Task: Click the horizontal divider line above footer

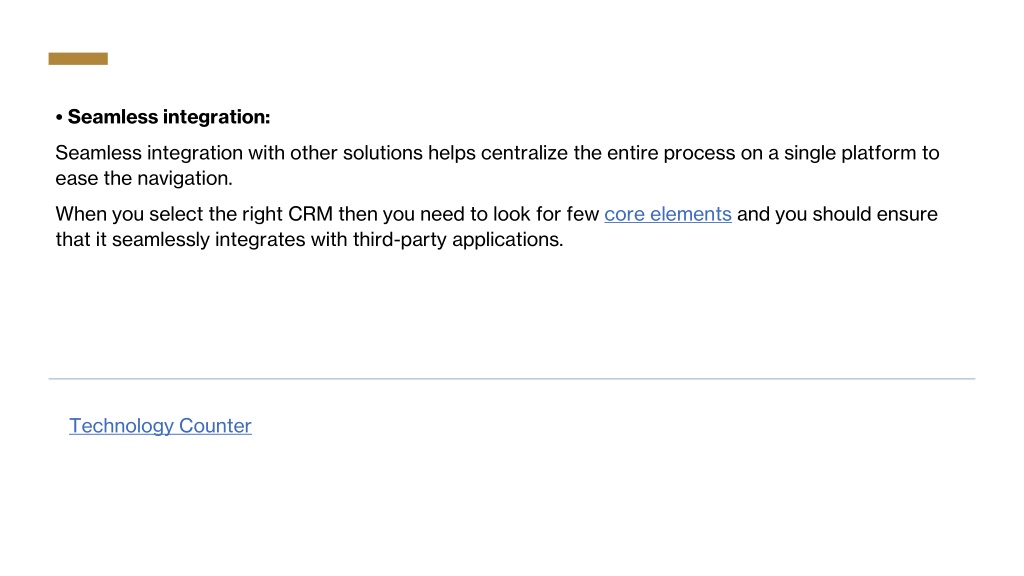Action: point(511,378)
